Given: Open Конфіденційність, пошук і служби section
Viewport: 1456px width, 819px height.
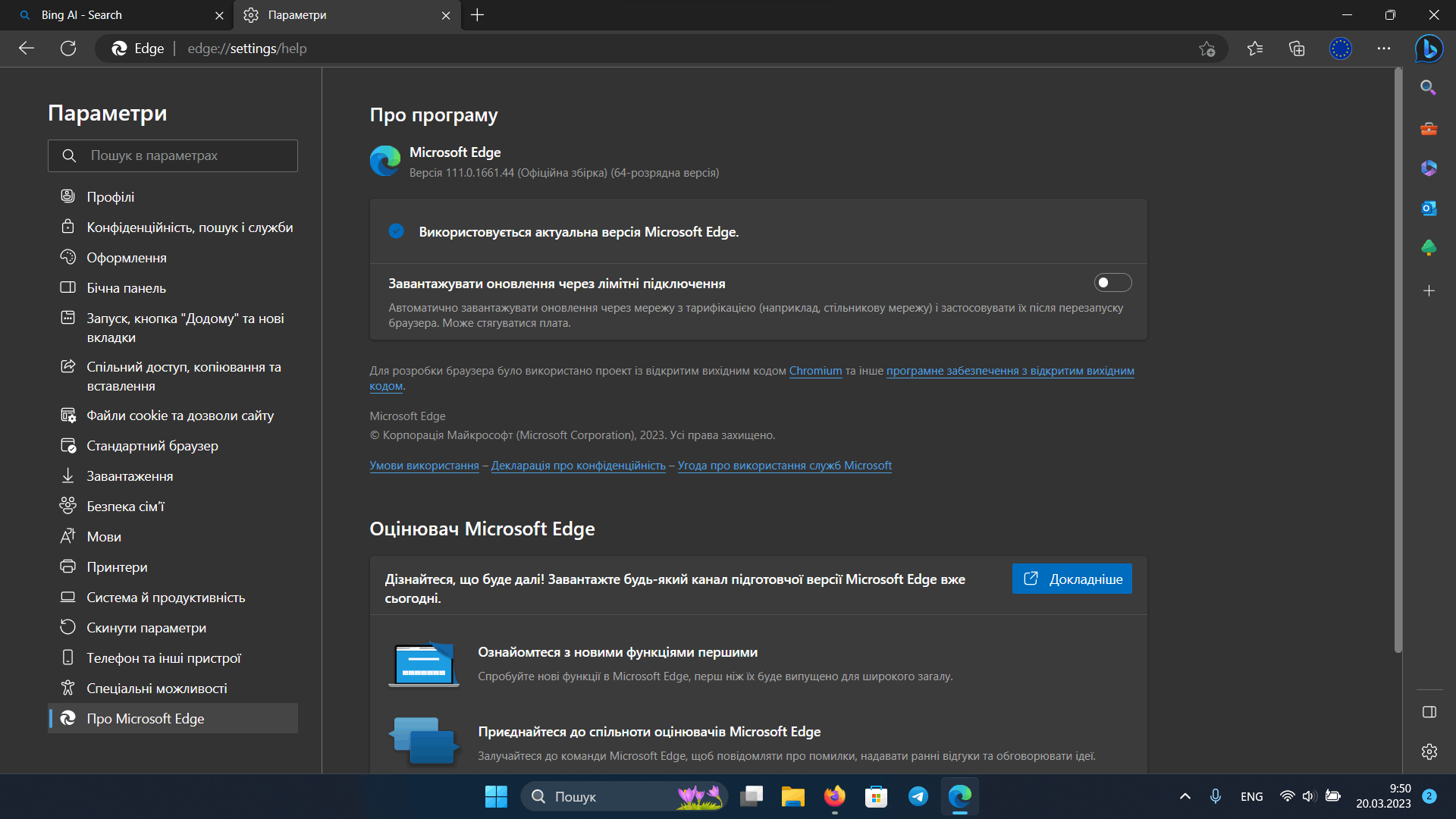Looking at the screenshot, I should (x=173, y=227).
